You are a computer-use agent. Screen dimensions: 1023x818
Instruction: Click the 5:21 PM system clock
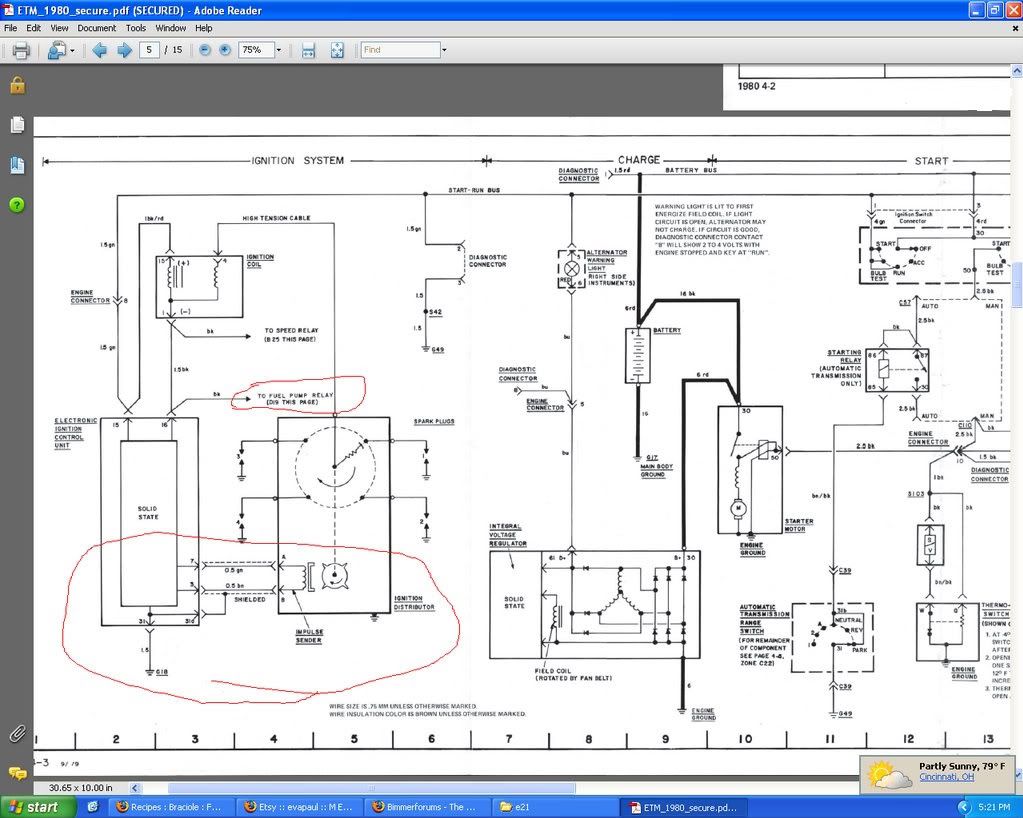(994, 808)
